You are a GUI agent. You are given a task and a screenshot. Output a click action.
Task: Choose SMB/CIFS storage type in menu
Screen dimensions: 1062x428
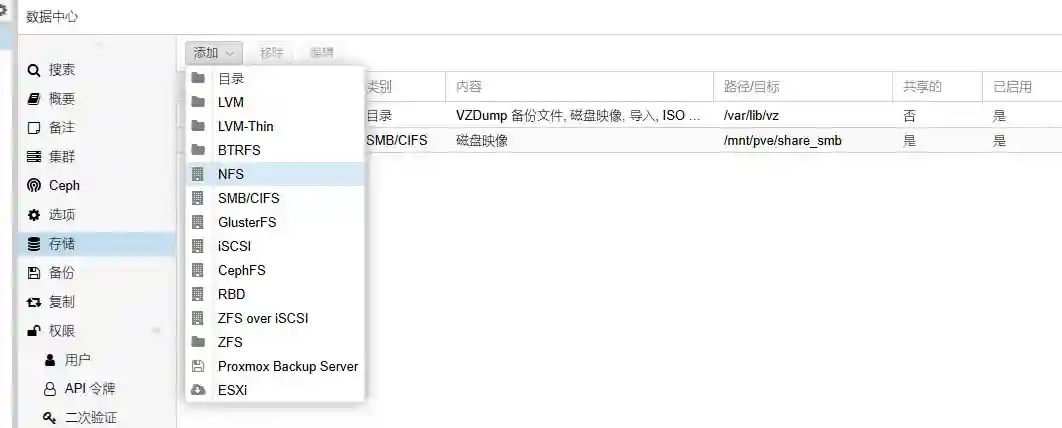pyautogui.click(x=276, y=198)
